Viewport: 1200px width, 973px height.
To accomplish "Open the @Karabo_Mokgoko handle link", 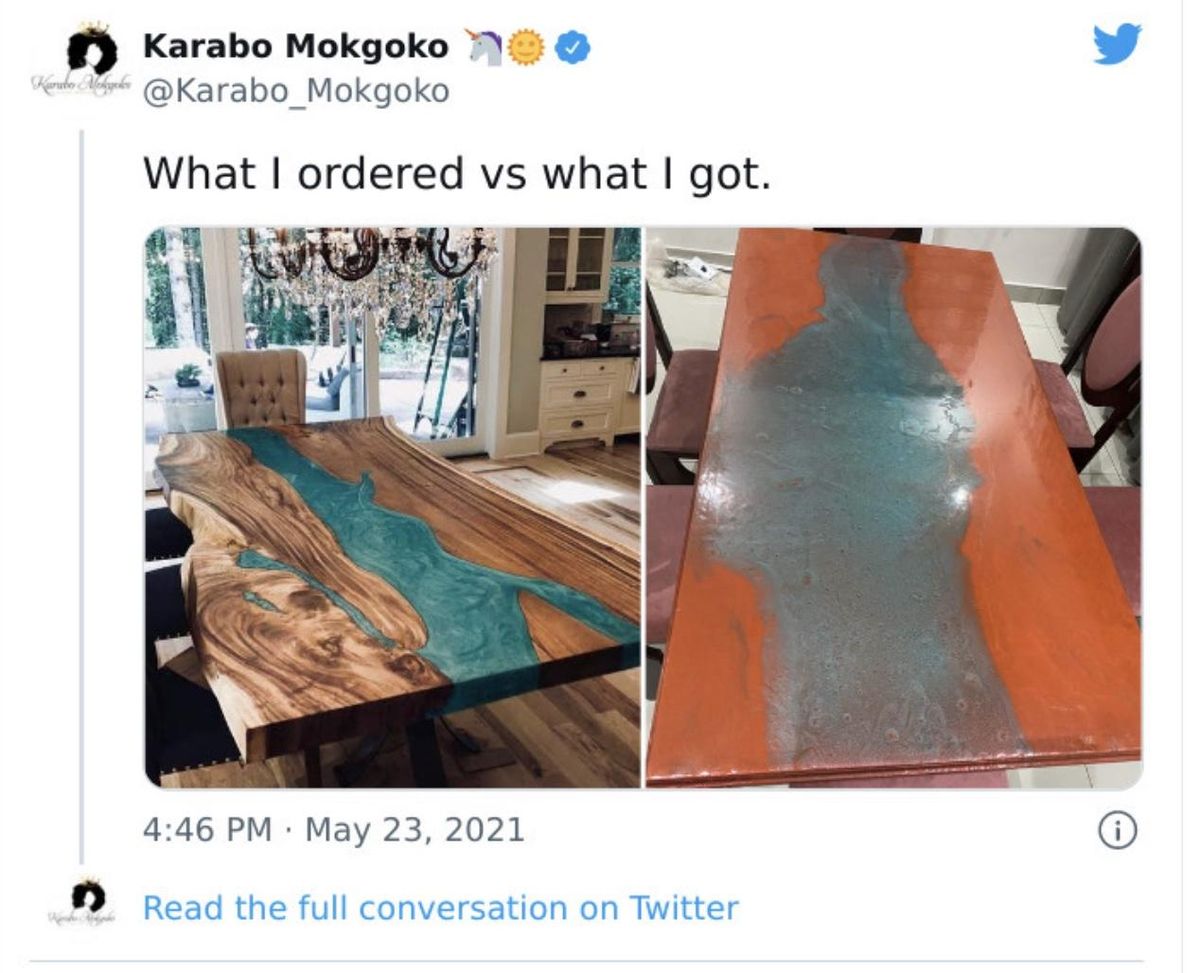I will 296,92.
